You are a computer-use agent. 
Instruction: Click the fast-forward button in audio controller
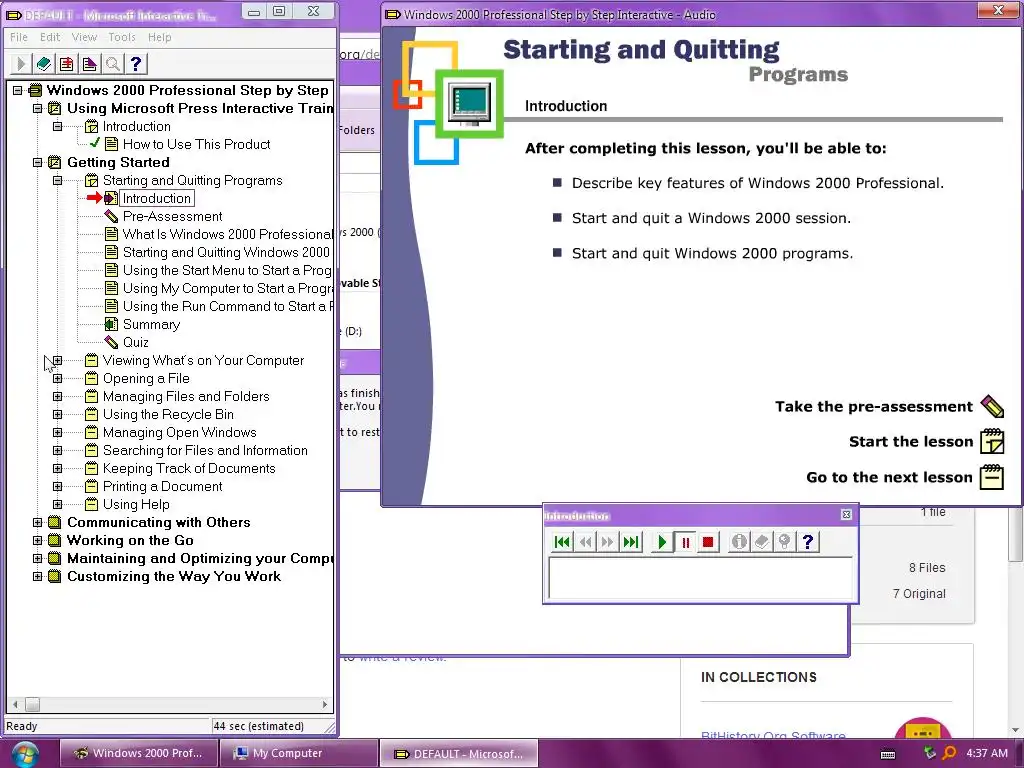click(x=608, y=542)
